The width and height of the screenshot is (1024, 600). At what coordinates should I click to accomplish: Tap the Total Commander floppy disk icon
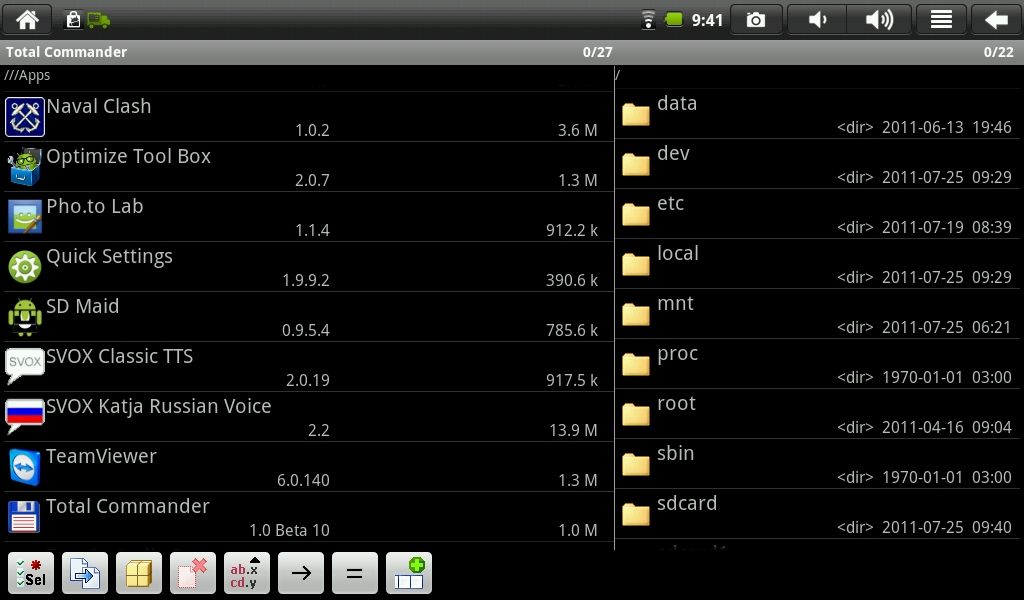[25, 516]
